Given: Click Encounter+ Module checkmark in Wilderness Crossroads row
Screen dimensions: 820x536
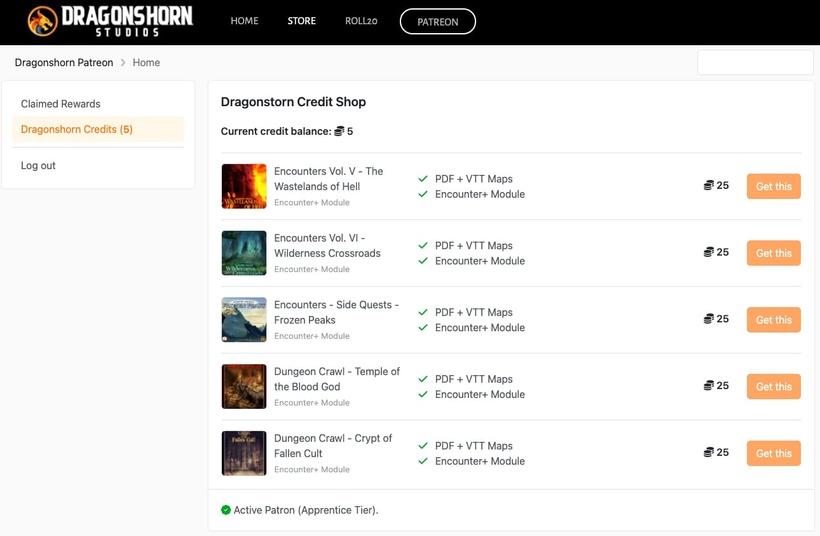Looking at the screenshot, I should 423,260.
